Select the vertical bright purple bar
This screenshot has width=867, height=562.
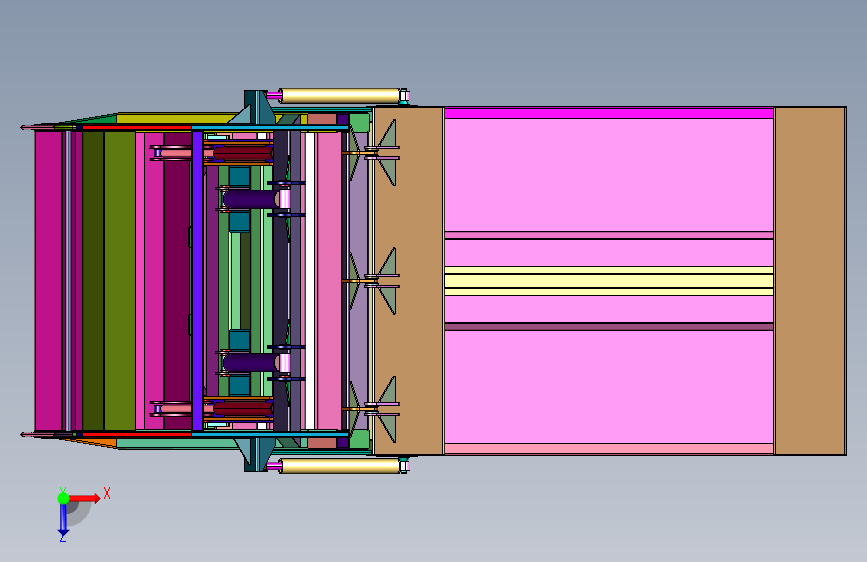[x=197, y=281]
